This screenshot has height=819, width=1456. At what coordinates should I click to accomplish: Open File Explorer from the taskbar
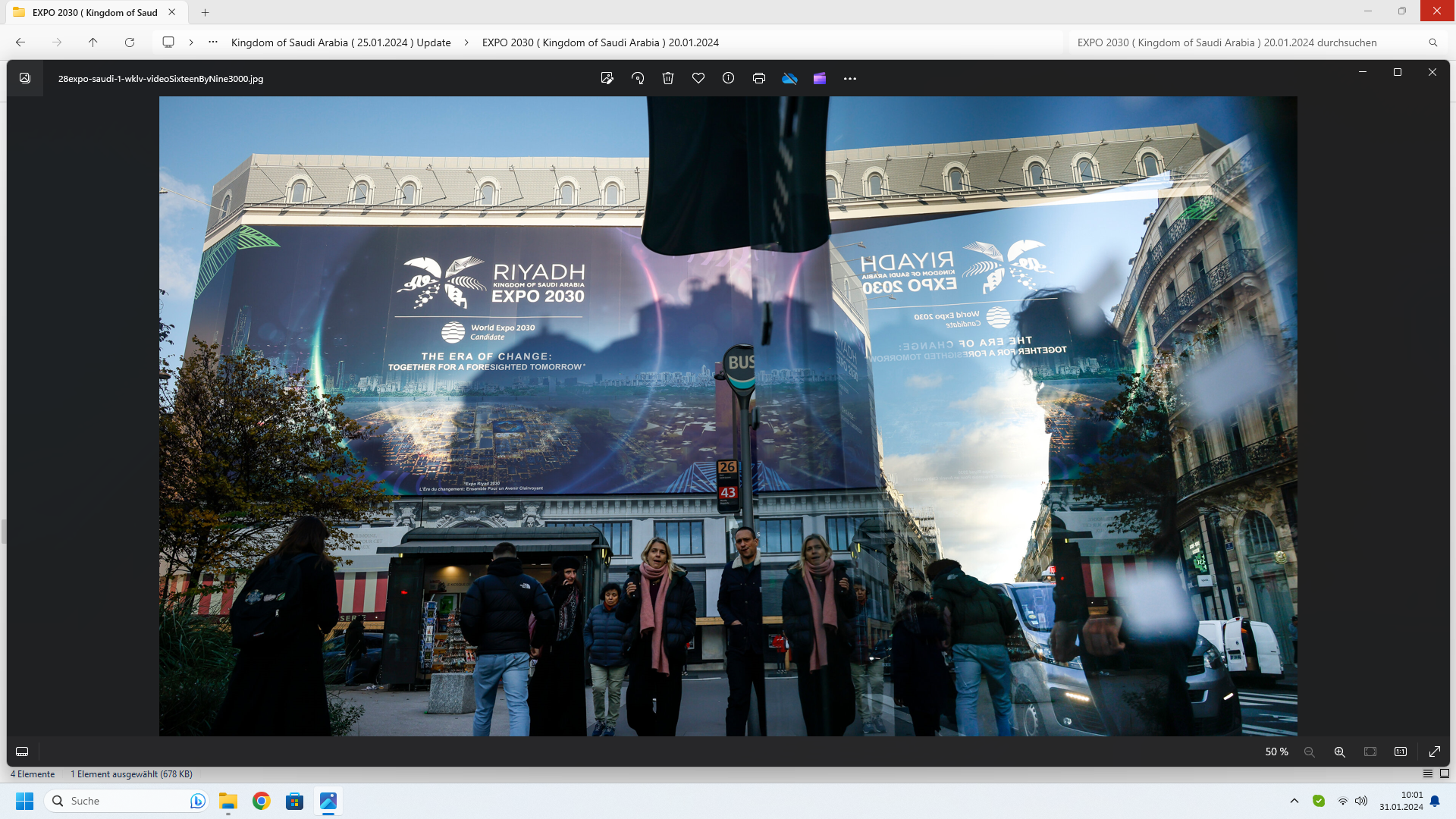tap(228, 801)
